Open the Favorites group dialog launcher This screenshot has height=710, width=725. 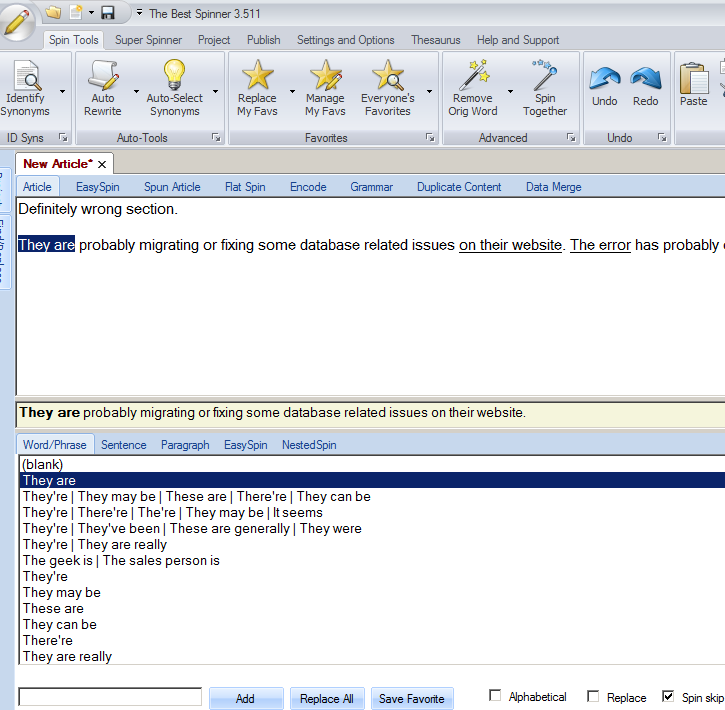(x=430, y=137)
